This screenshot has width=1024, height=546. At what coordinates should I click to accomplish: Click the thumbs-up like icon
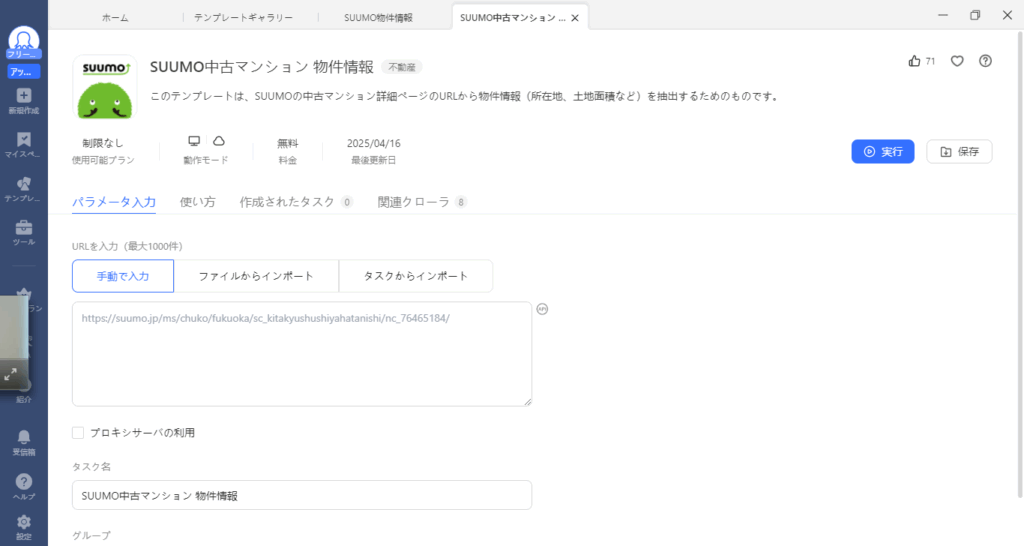tap(914, 61)
